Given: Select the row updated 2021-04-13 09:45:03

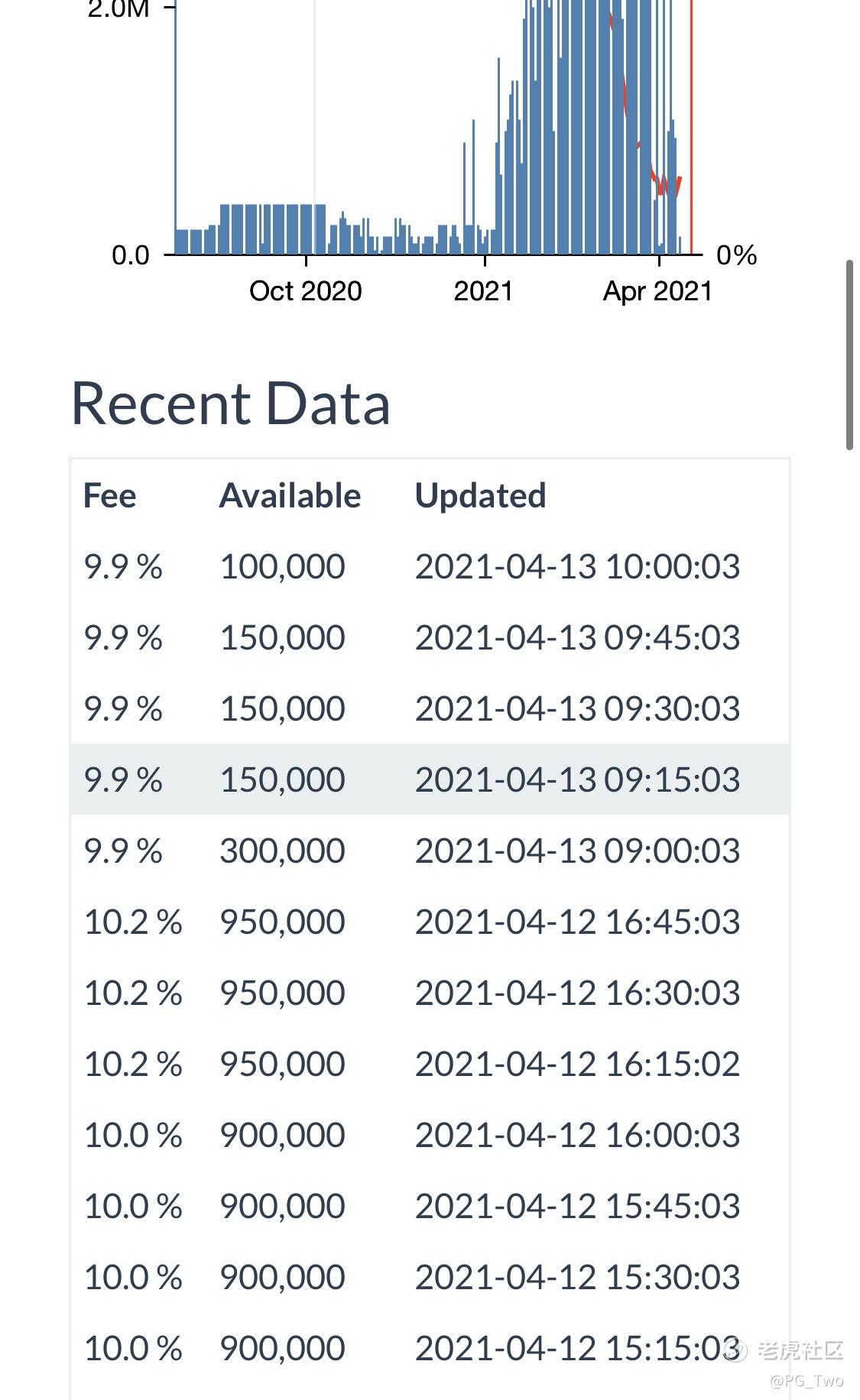Looking at the screenshot, I should click(x=430, y=637).
